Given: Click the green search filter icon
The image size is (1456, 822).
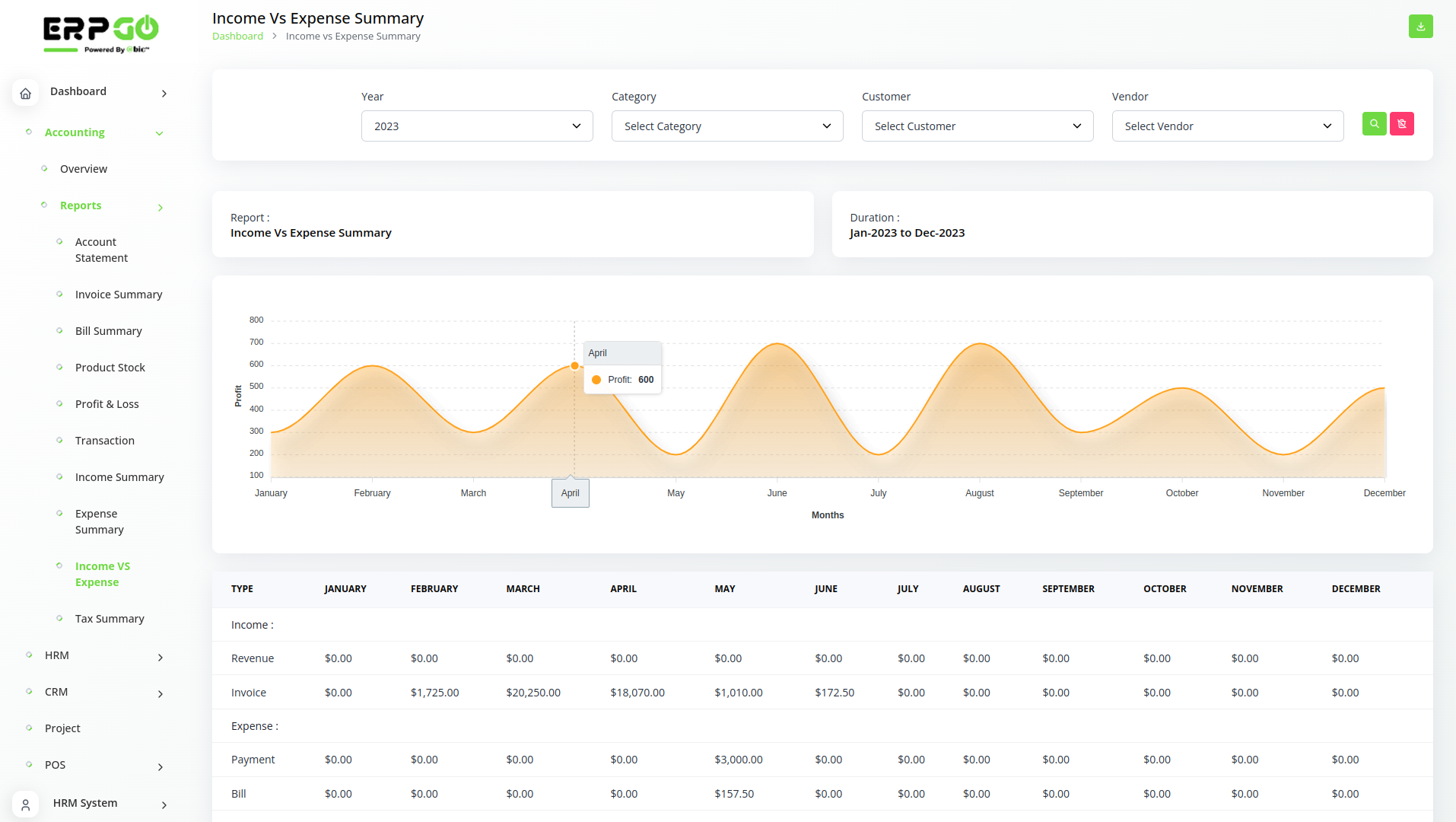Looking at the screenshot, I should [x=1374, y=124].
